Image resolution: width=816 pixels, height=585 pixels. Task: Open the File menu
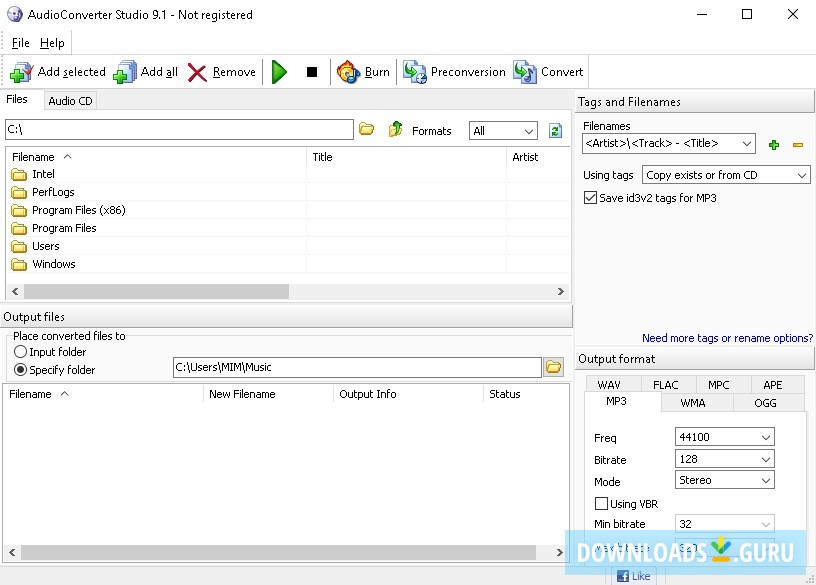(20, 43)
